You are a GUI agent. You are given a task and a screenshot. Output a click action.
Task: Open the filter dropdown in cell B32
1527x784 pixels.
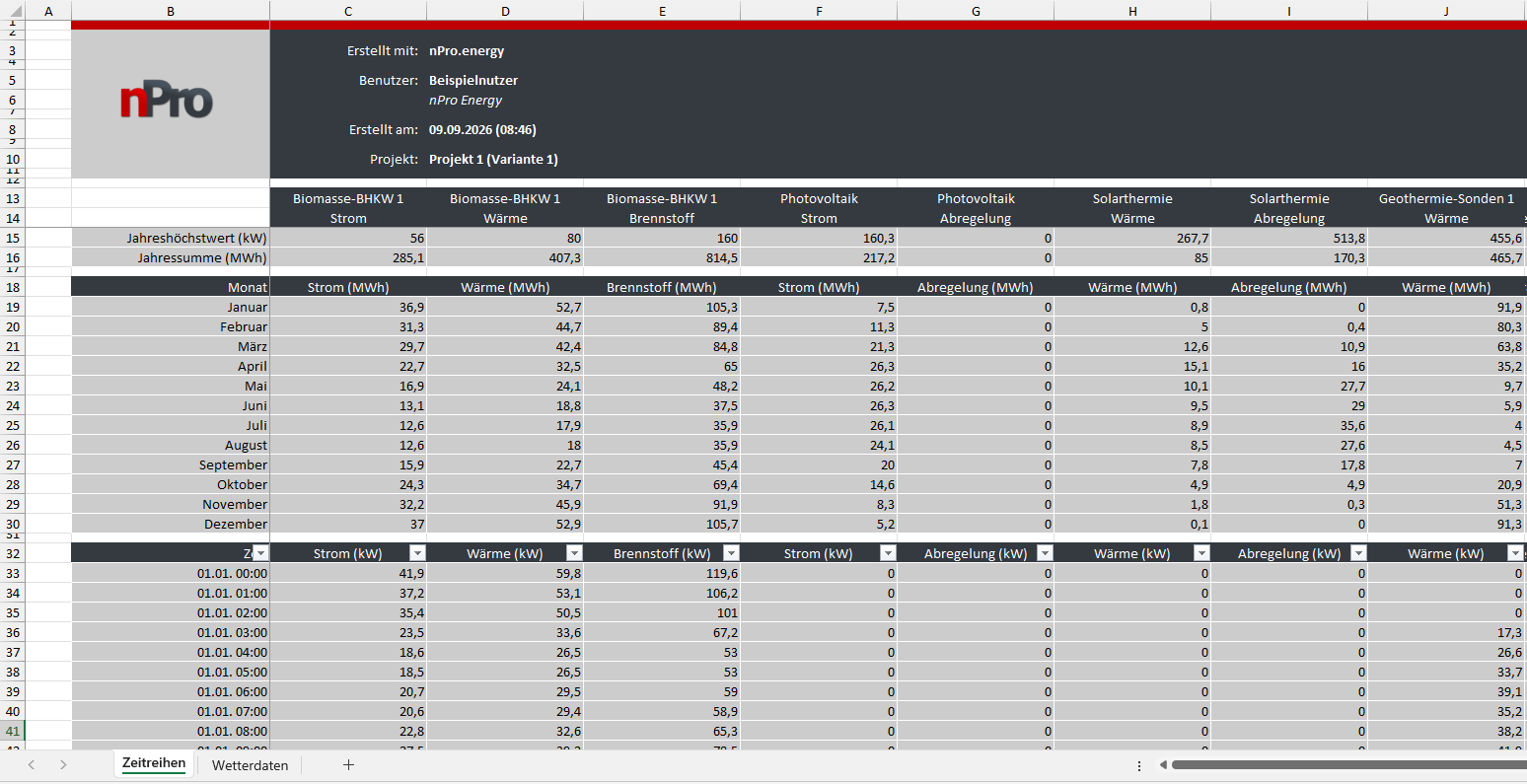coord(260,553)
